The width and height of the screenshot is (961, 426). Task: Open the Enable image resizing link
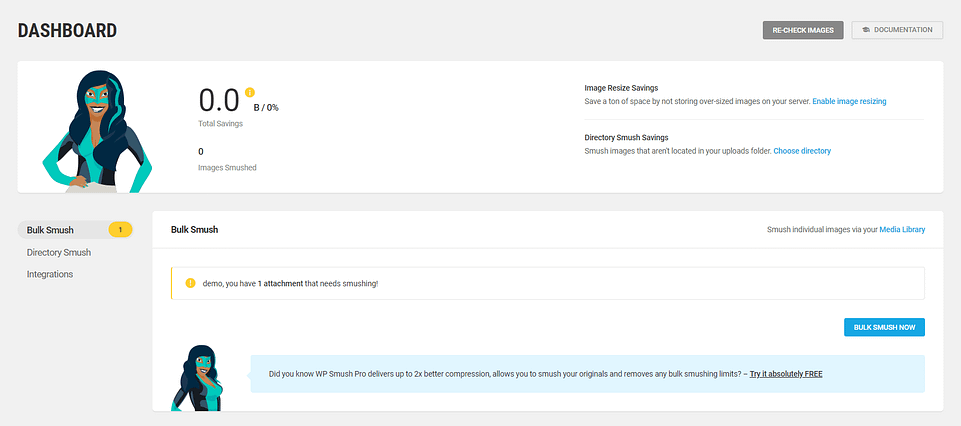point(849,101)
